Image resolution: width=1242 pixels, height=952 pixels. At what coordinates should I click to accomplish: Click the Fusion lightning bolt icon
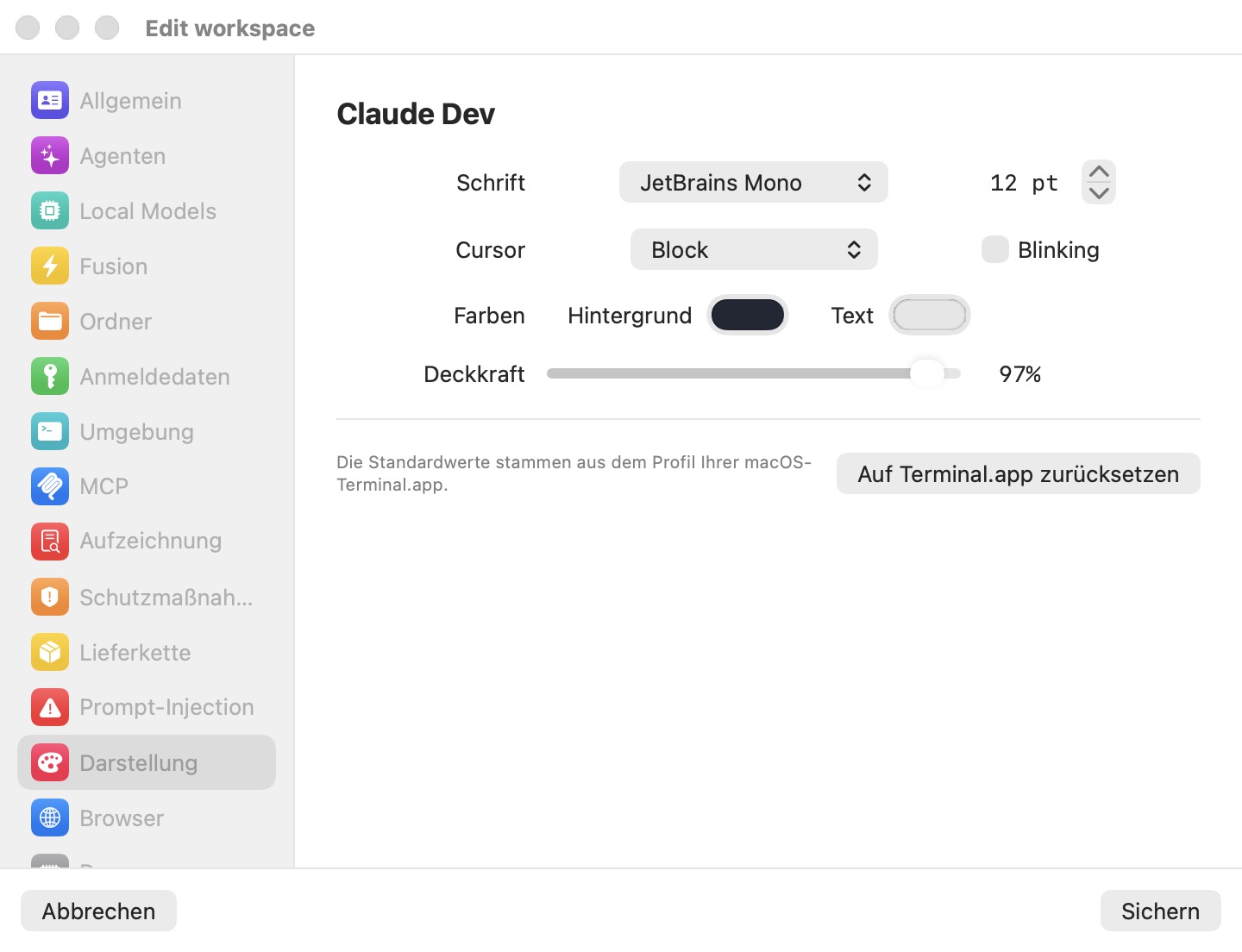[50, 266]
